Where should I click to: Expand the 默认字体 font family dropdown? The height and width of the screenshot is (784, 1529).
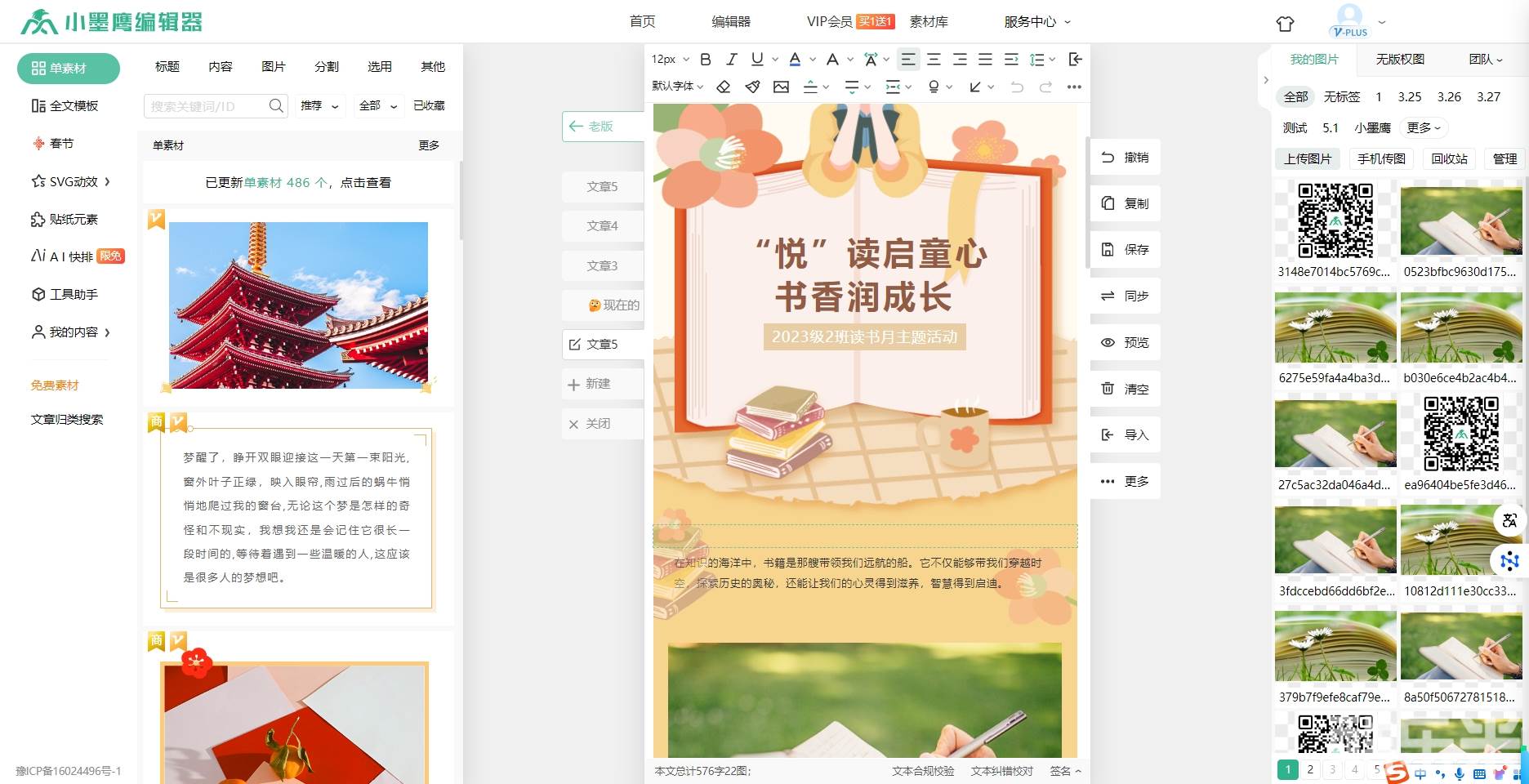(x=677, y=87)
